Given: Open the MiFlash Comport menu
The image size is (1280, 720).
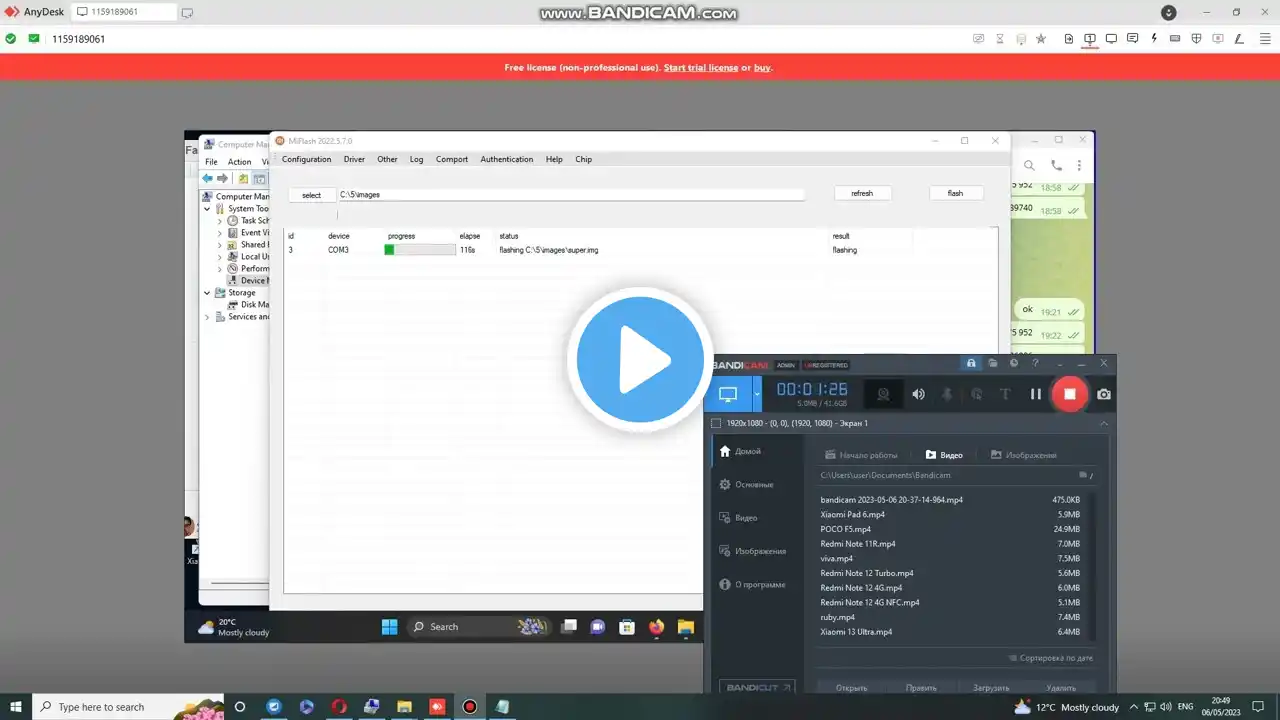Looking at the screenshot, I should click(x=452, y=159).
